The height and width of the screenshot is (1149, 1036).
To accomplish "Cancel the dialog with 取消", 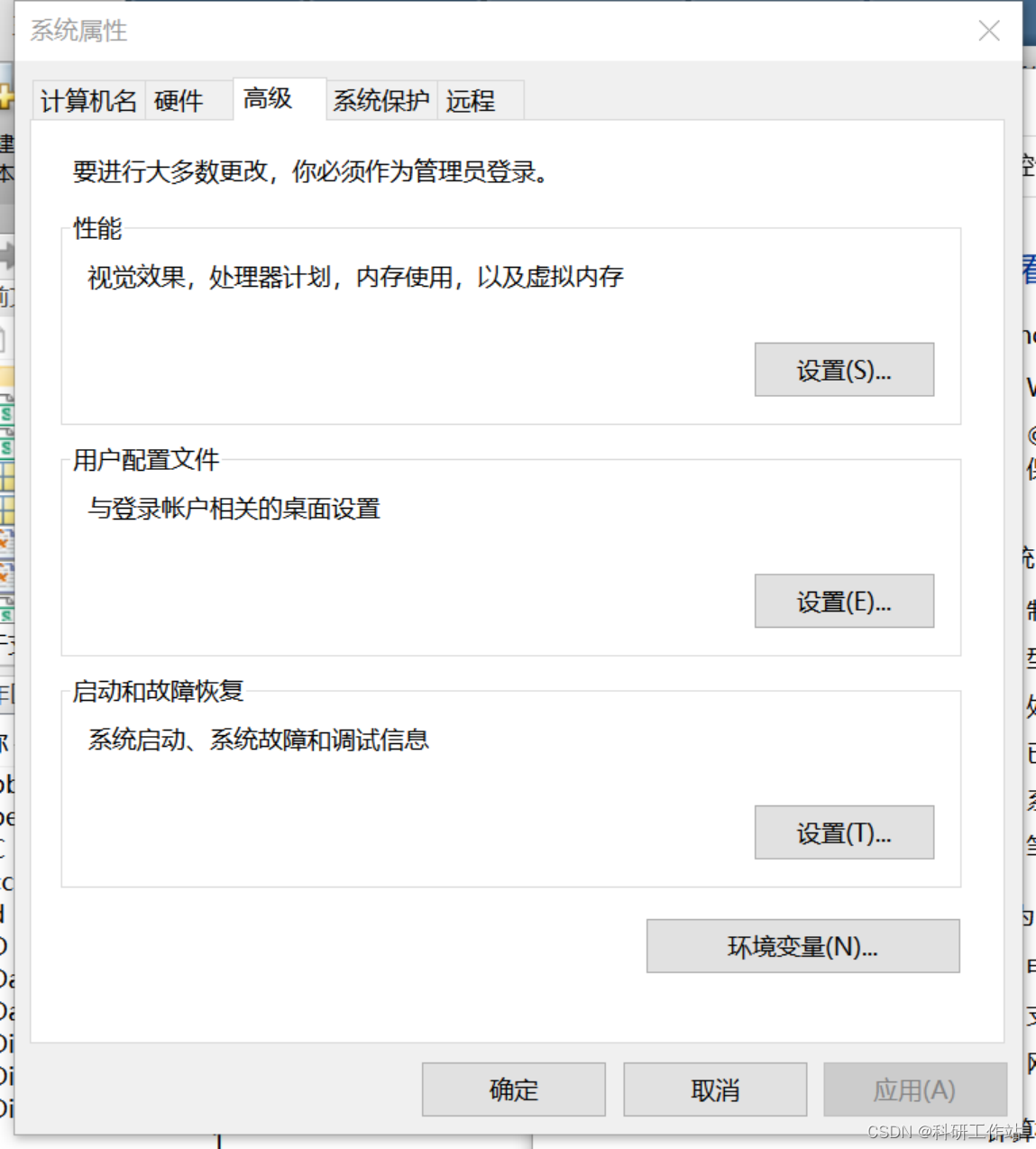I will [x=714, y=1089].
